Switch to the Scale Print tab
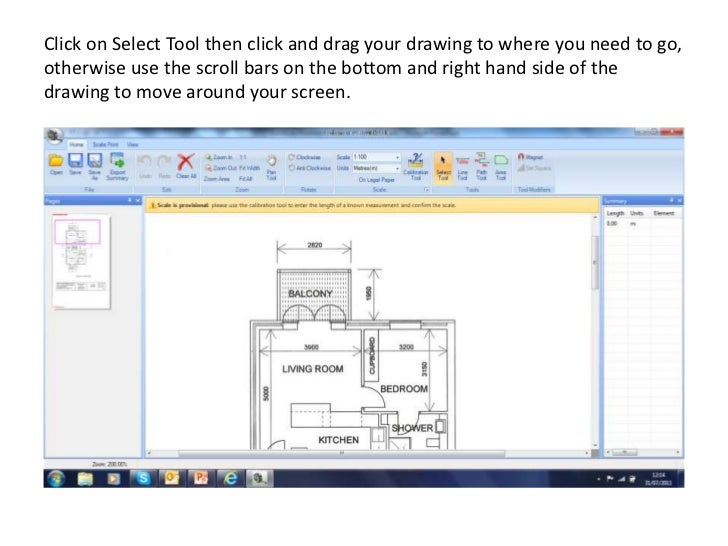728x546 pixels. (x=105, y=144)
